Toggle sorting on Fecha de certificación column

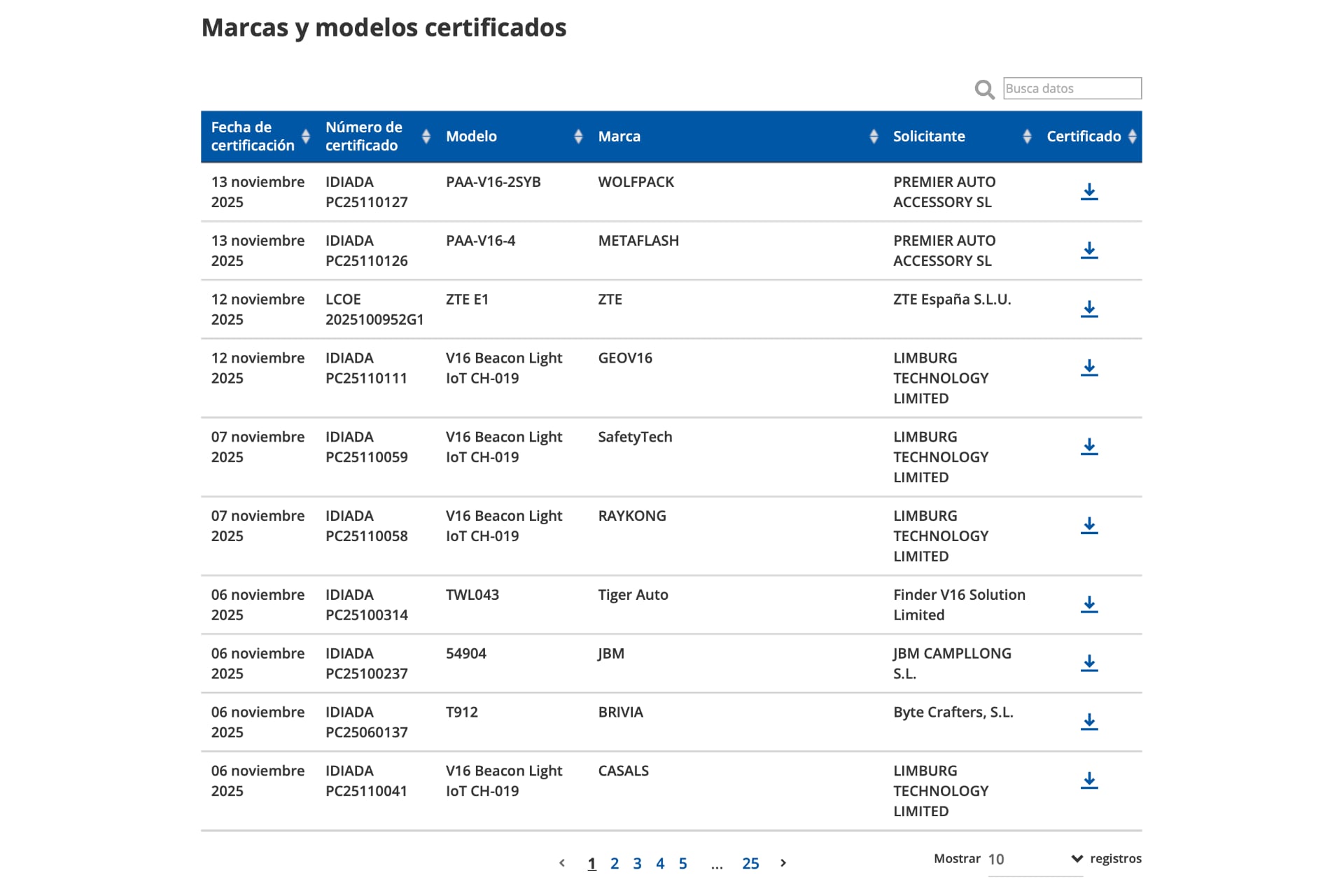point(305,136)
